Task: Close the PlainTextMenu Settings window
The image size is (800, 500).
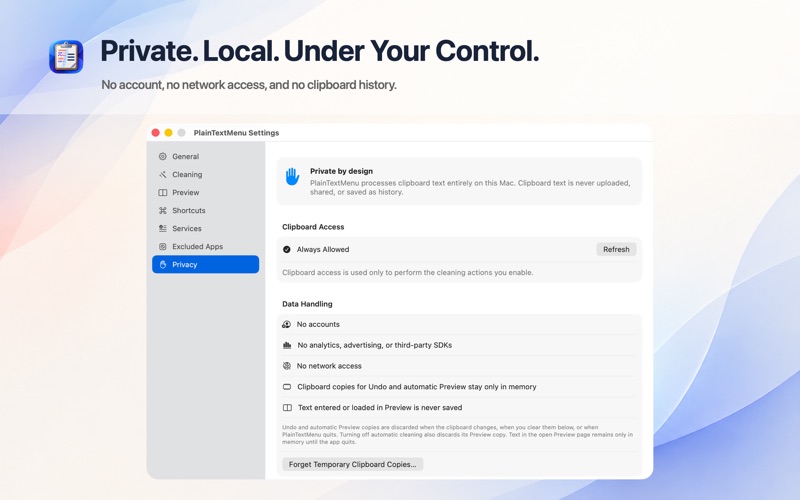Action: click(156, 133)
